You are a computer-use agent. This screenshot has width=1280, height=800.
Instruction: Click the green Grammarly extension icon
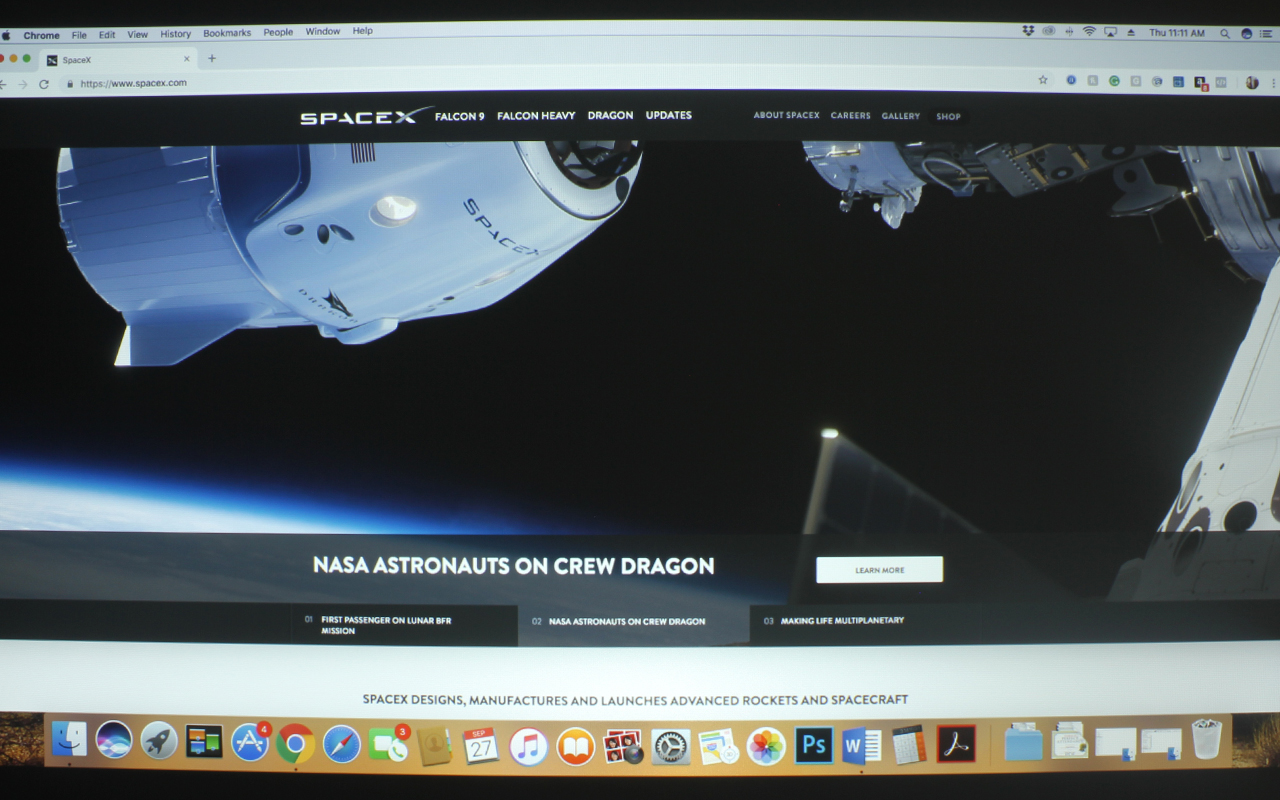click(x=1114, y=81)
